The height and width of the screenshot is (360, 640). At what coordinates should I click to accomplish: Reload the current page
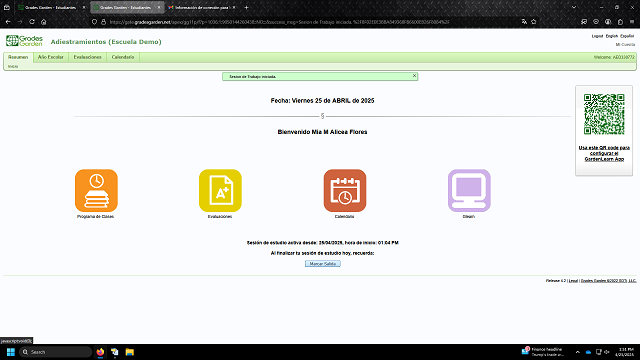click(x=32, y=22)
